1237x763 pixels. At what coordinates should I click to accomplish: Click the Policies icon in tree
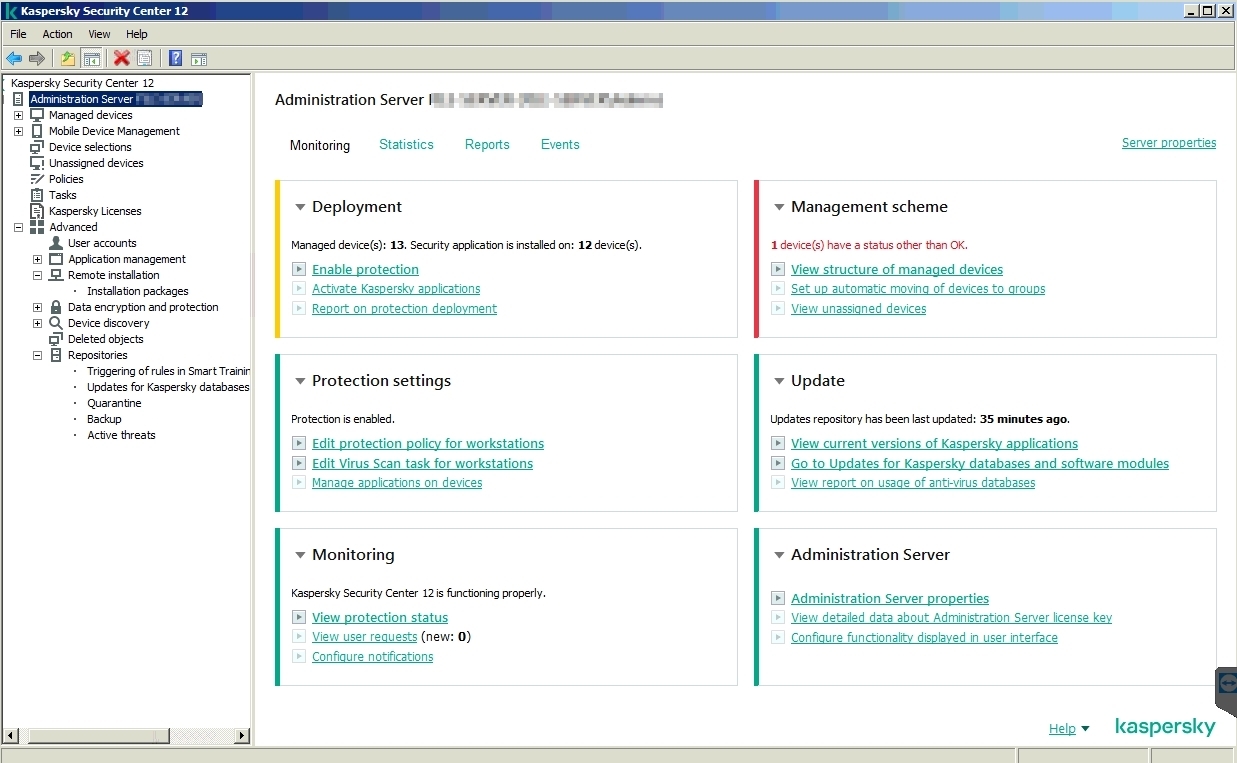tap(37, 179)
